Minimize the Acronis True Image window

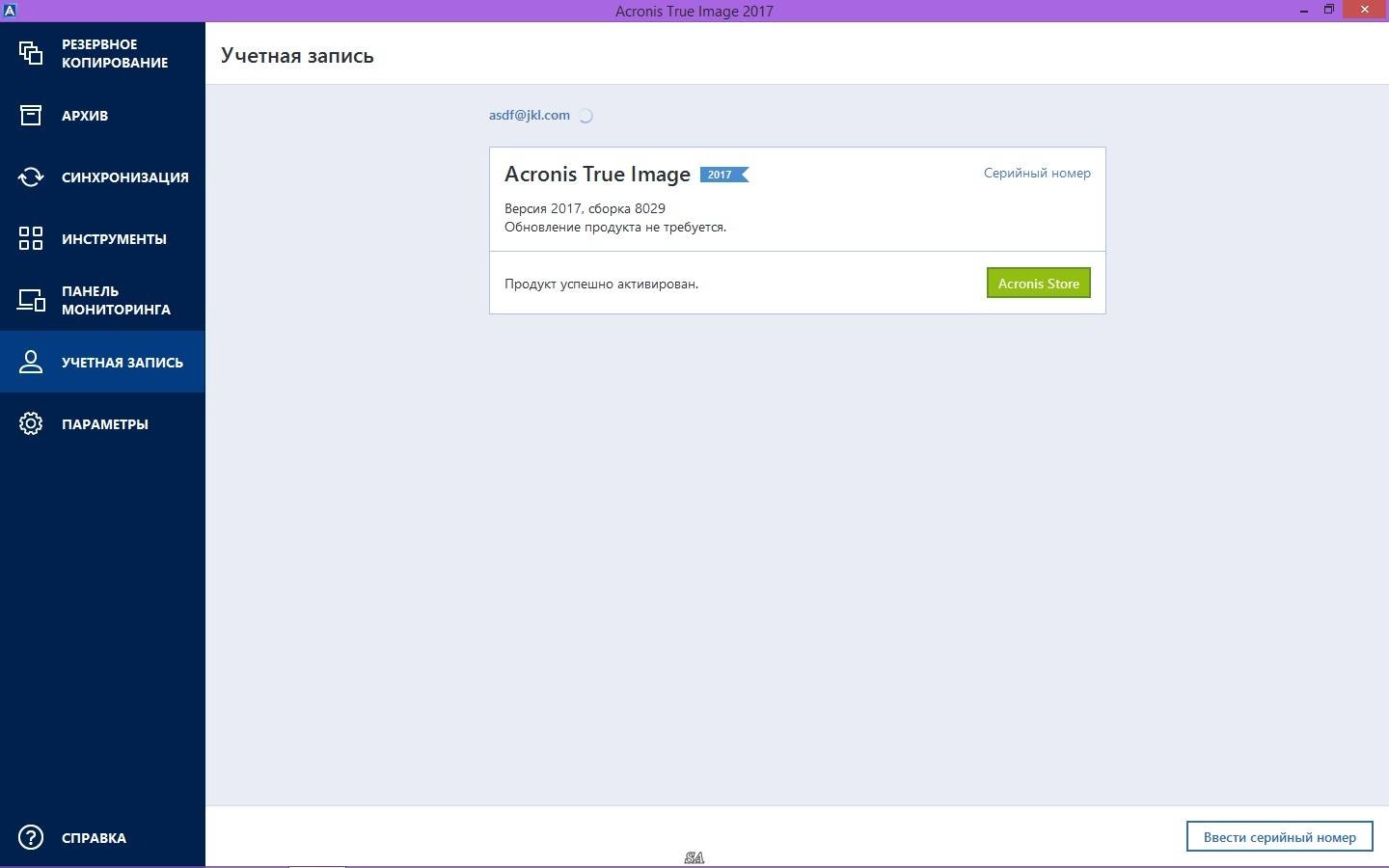pos(1304,10)
